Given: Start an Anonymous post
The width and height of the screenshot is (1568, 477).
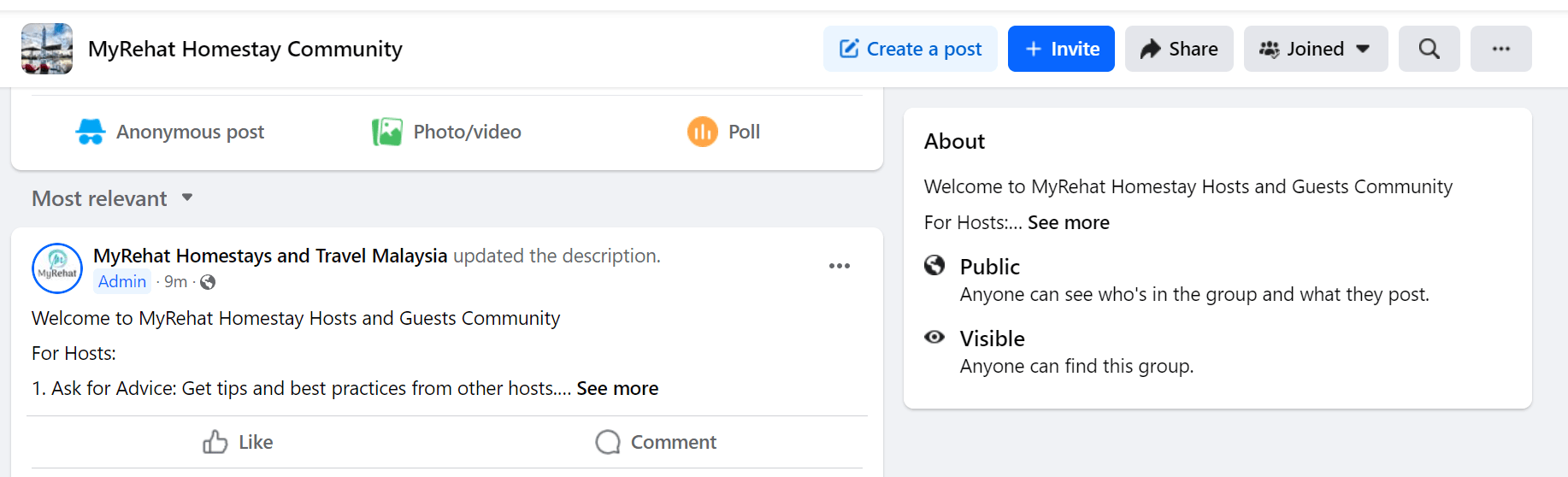Looking at the screenshot, I should 170,132.
